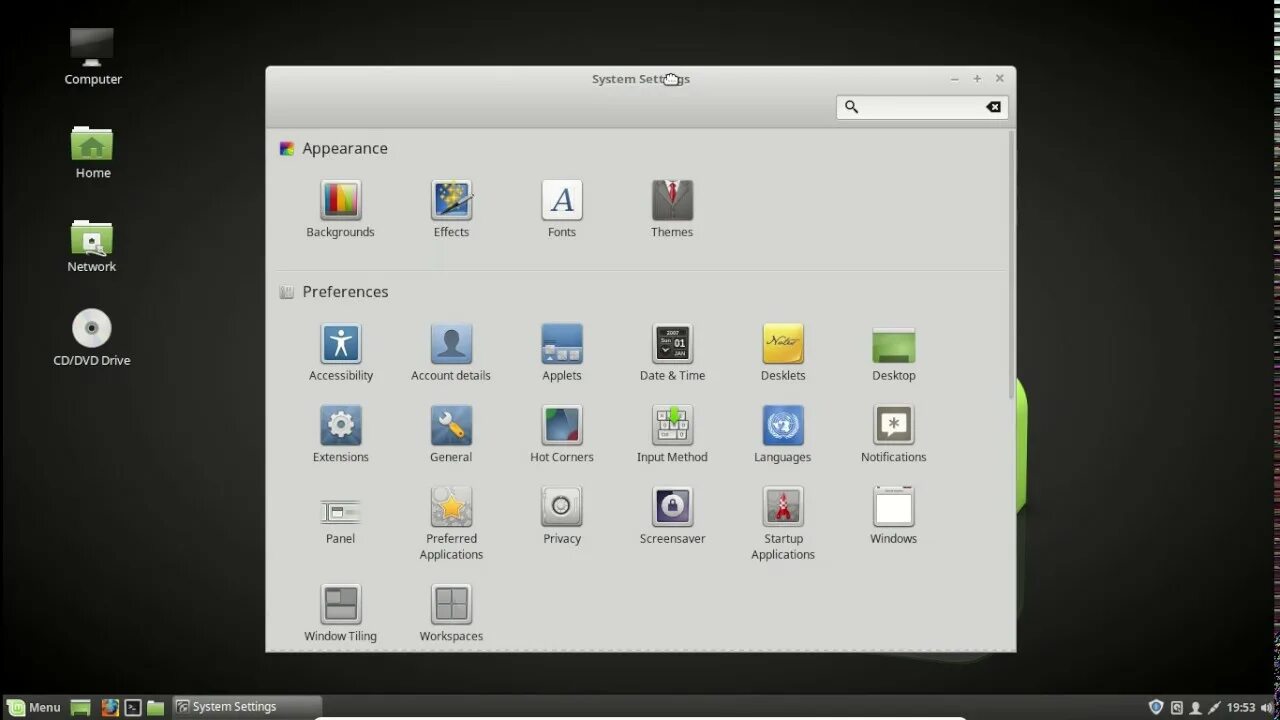Image resolution: width=1280 pixels, height=720 pixels.
Task: Select the CD/DVD Drive desktop icon
Action: pos(92,338)
